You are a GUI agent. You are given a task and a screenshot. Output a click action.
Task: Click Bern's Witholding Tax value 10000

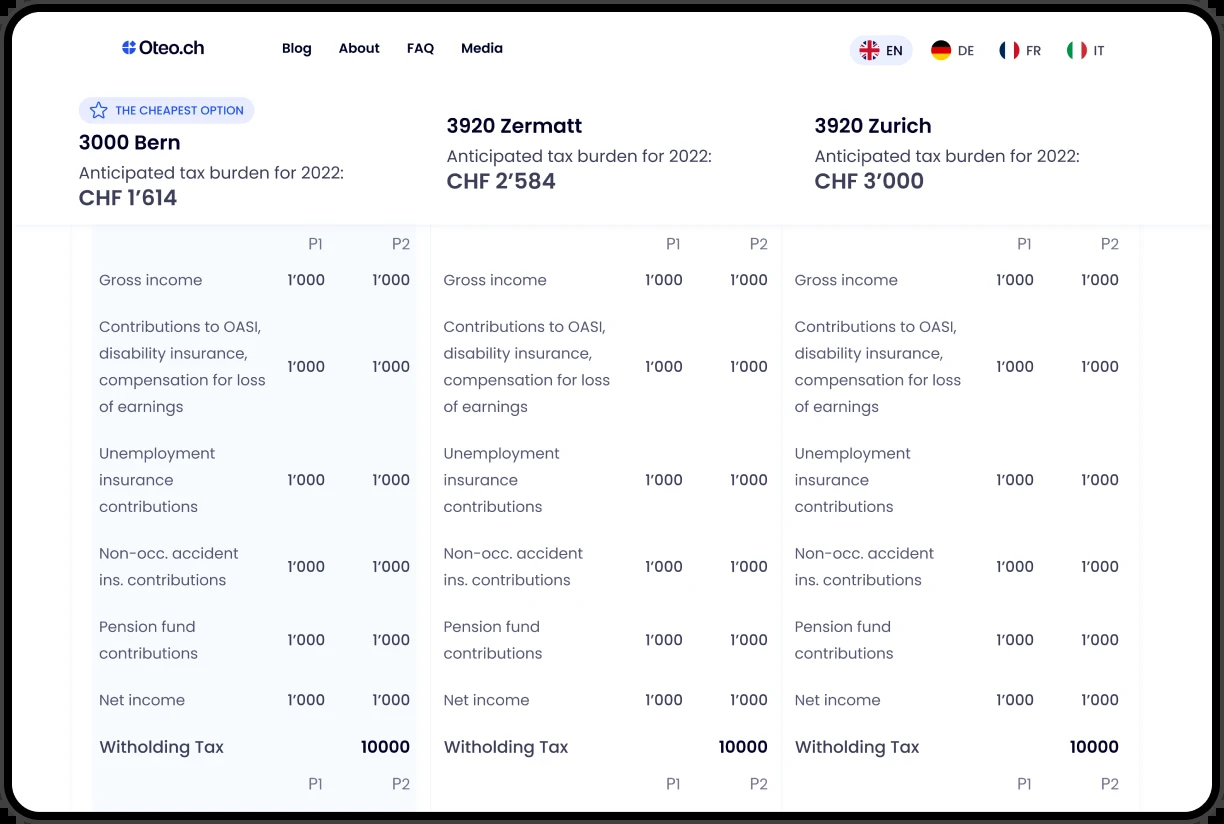385,747
